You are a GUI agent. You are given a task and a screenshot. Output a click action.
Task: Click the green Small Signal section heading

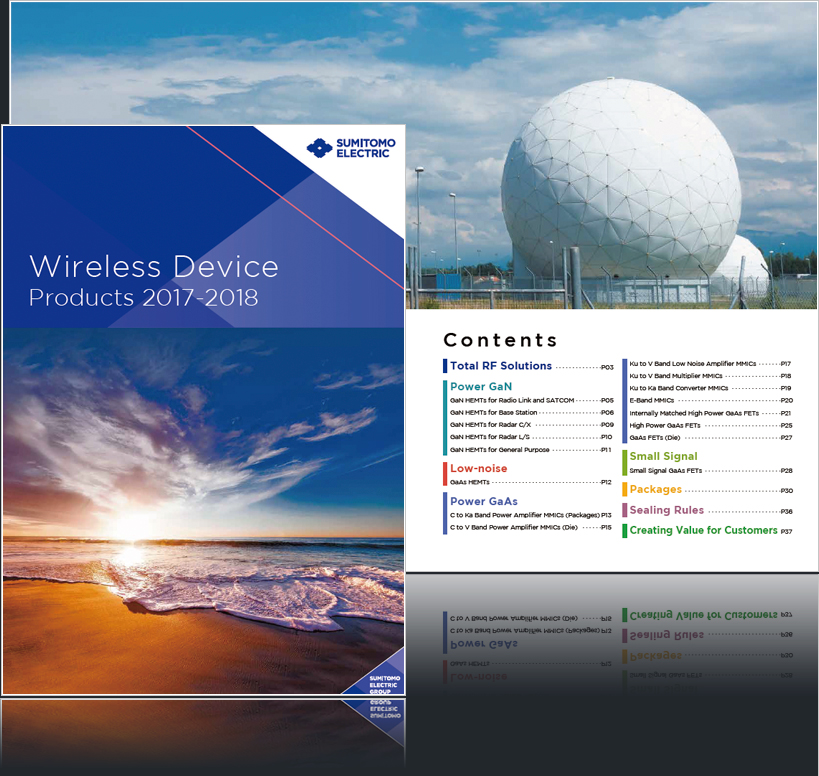coord(663,456)
